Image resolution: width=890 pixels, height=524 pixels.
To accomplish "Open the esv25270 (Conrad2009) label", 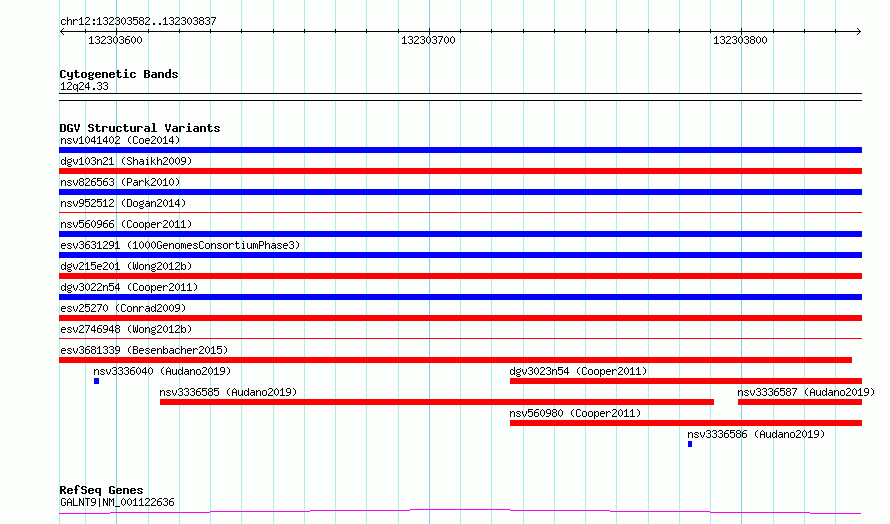I will pos(123,308).
